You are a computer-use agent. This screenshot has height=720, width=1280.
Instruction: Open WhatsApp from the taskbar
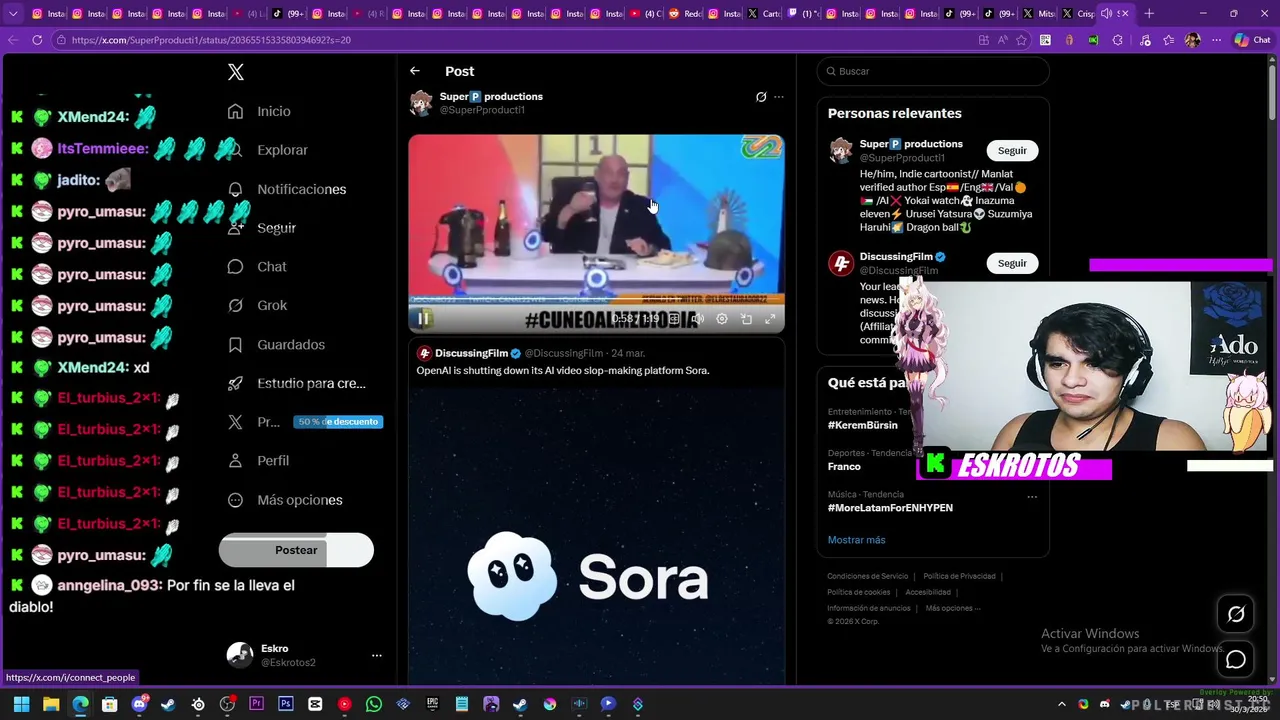374,704
